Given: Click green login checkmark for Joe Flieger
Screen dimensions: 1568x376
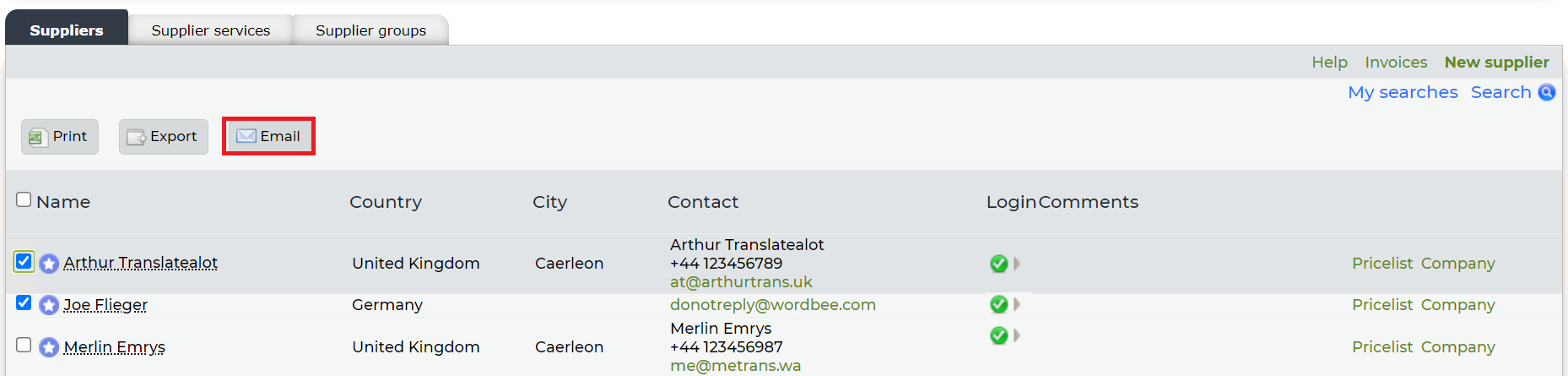Looking at the screenshot, I should point(998,304).
